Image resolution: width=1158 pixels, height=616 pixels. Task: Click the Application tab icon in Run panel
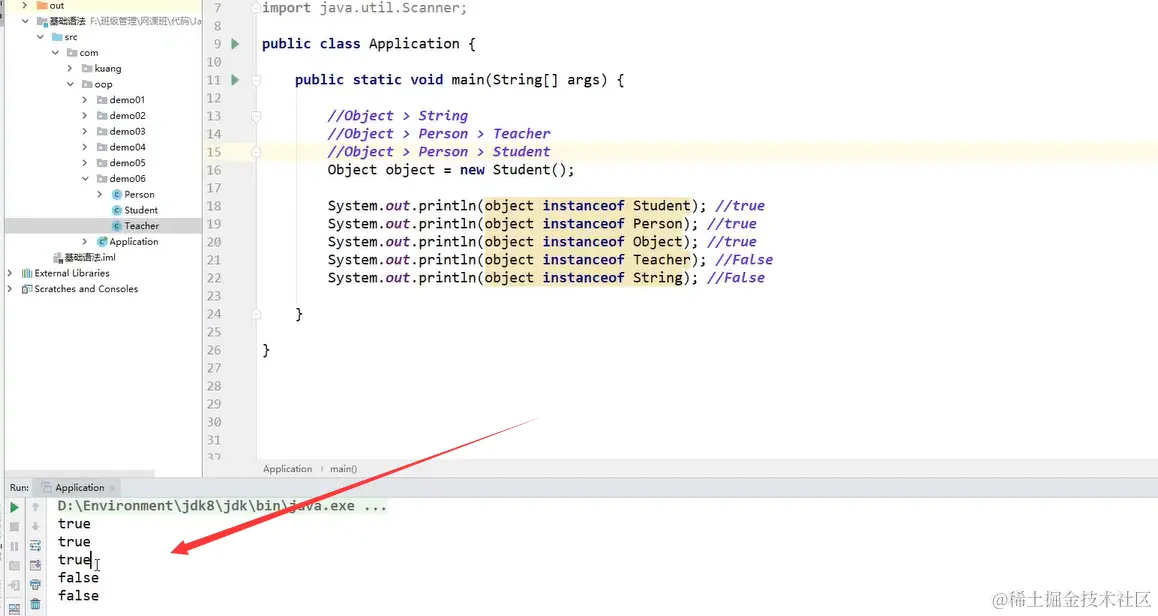(47, 487)
